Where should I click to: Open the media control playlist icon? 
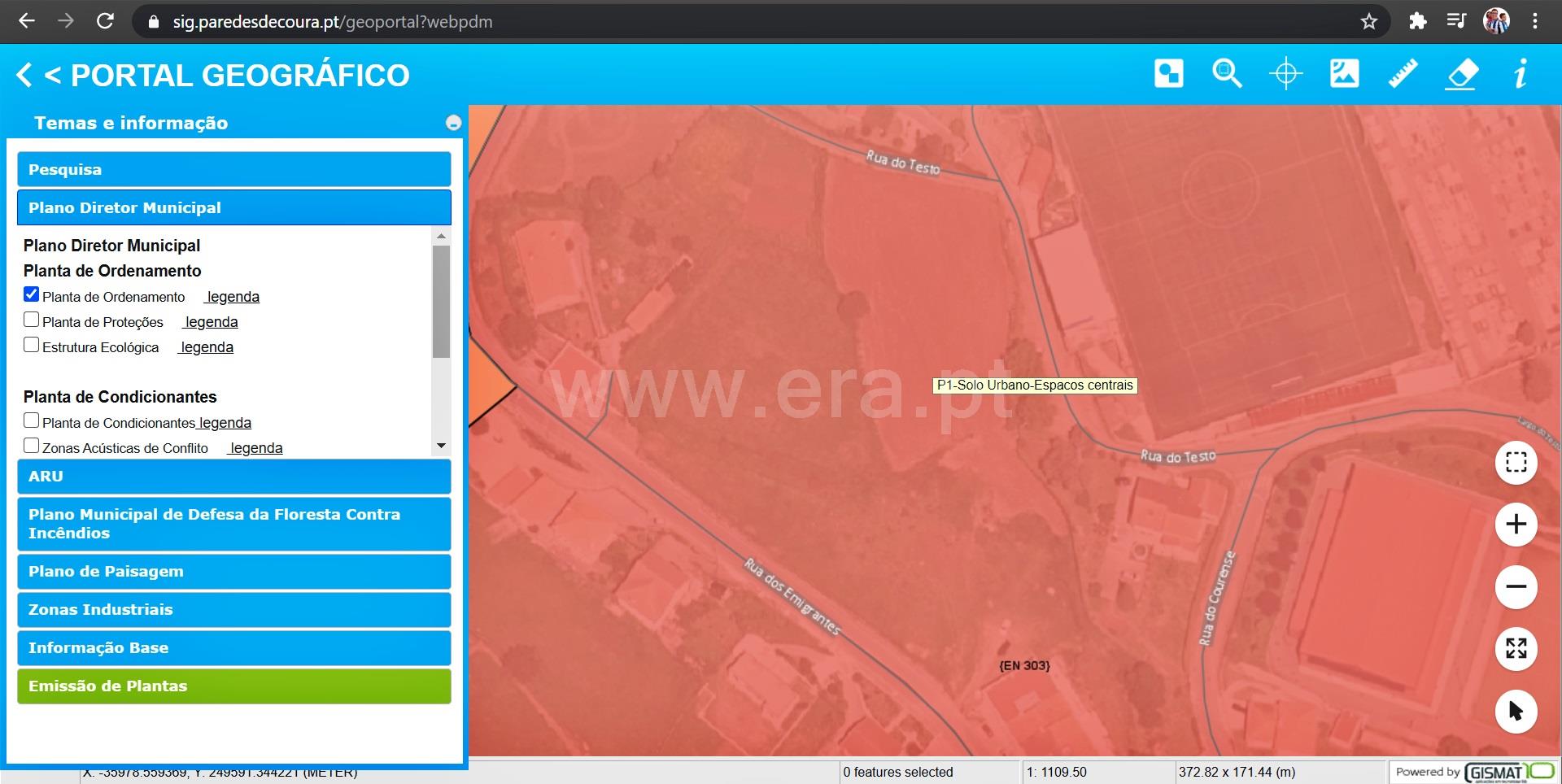click(1456, 21)
